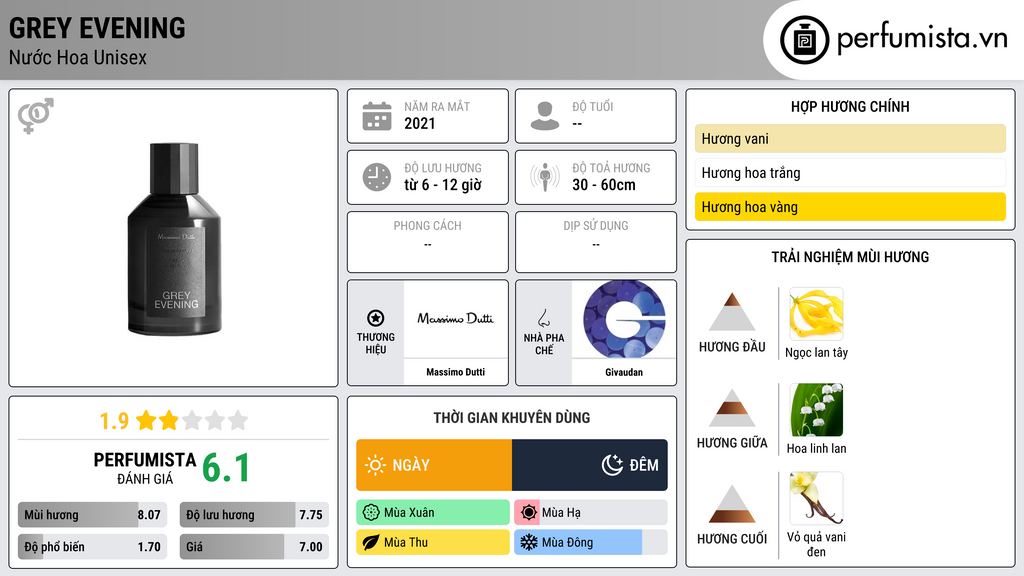Click the Dịp sử dụng occasion box

596,242
